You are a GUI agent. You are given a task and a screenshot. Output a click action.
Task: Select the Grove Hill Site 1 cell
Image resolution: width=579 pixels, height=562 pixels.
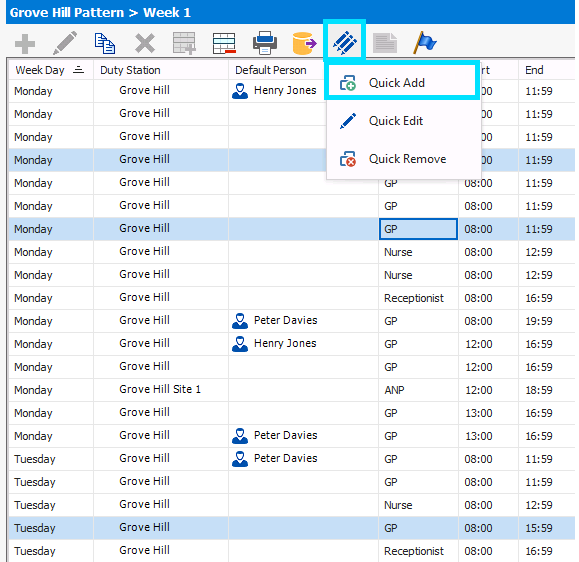coord(161,390)
